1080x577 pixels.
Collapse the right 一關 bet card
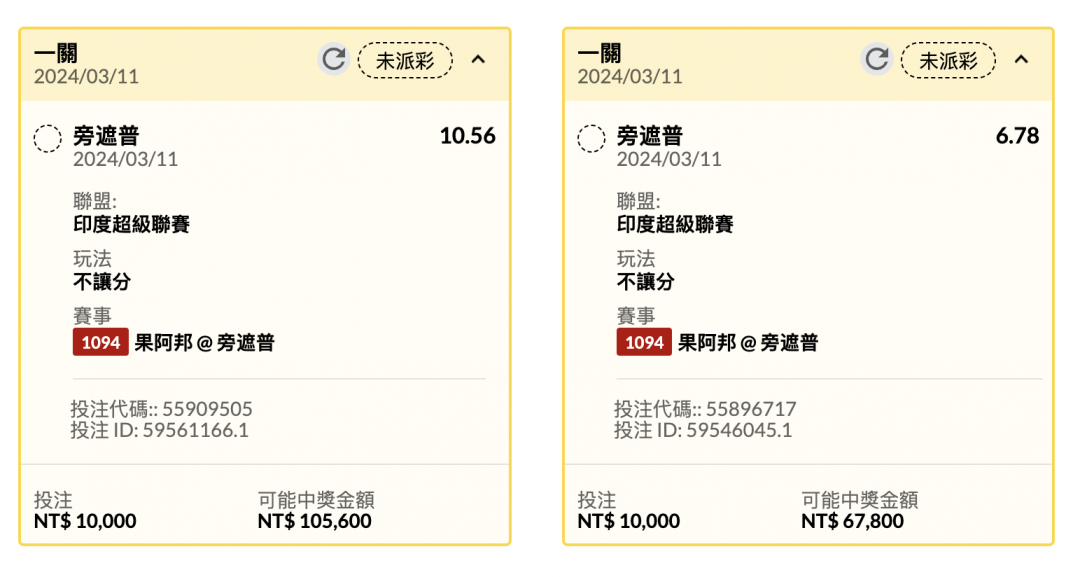pyautogui.click(x=1021, y=60)
